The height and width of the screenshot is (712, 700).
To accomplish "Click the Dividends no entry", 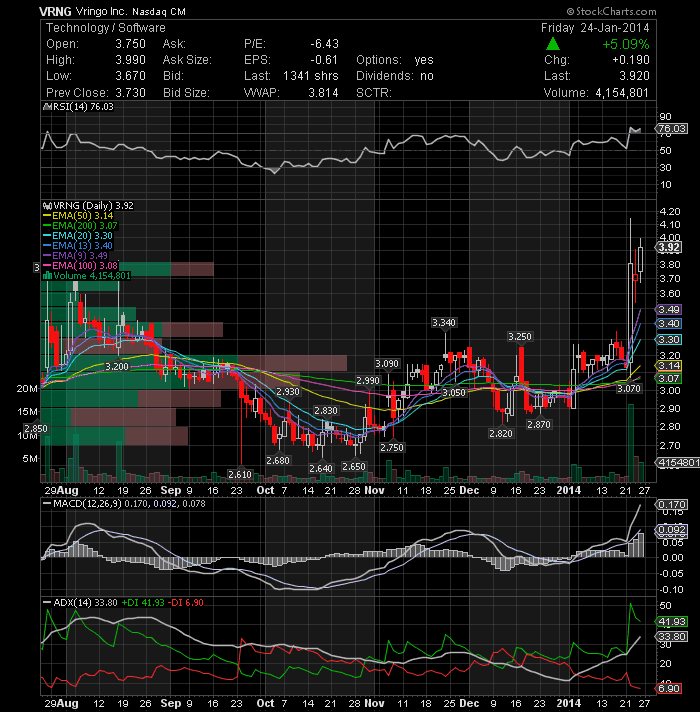I will click(x=395, y=76).
